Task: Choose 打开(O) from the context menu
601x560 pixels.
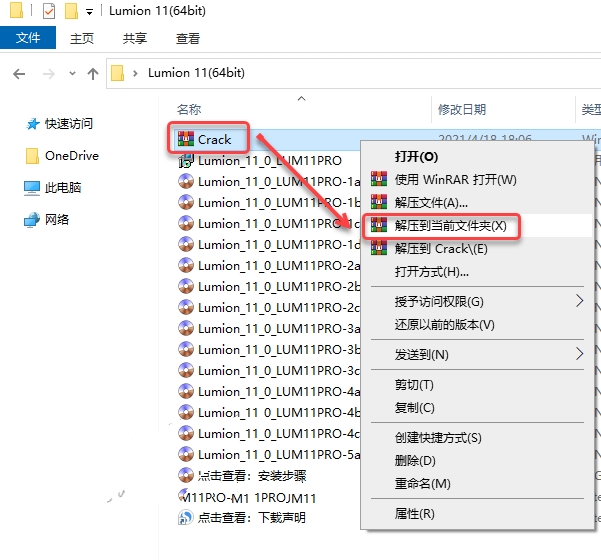Action: (x=478, y=157)
